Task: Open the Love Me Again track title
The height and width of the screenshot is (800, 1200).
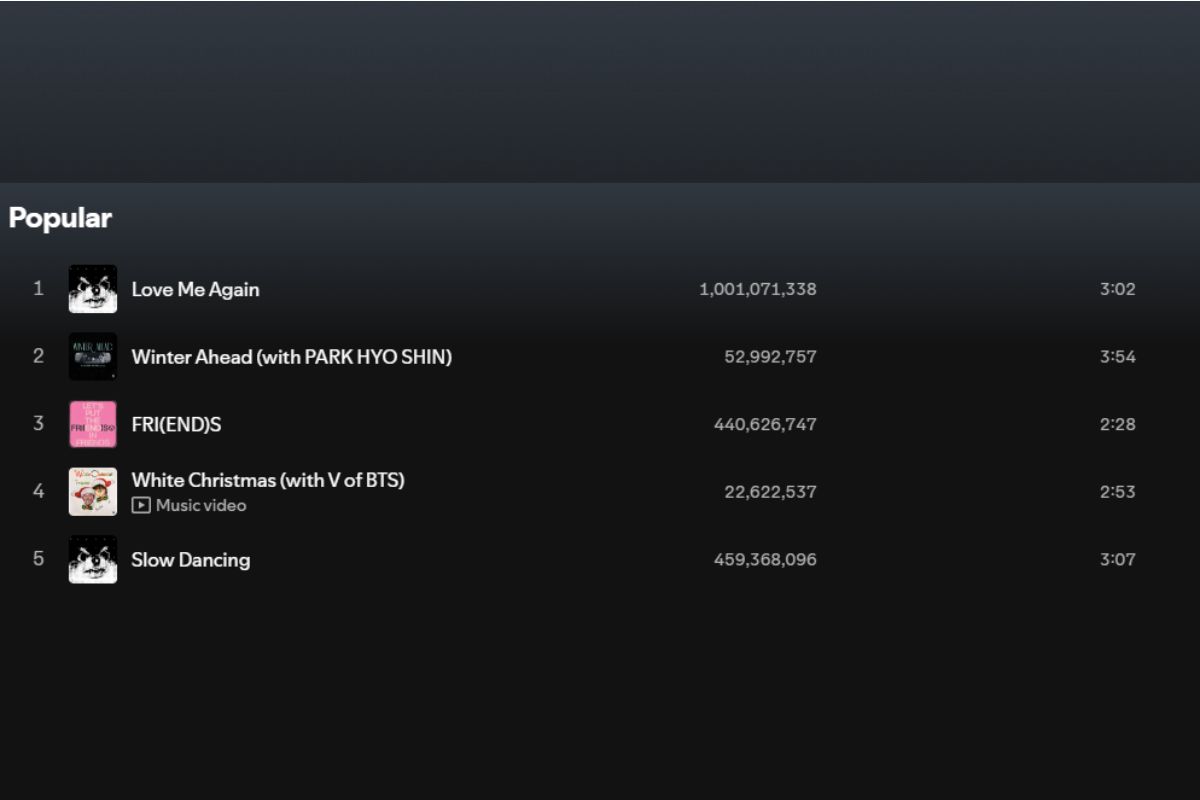Action: point(195,289)
